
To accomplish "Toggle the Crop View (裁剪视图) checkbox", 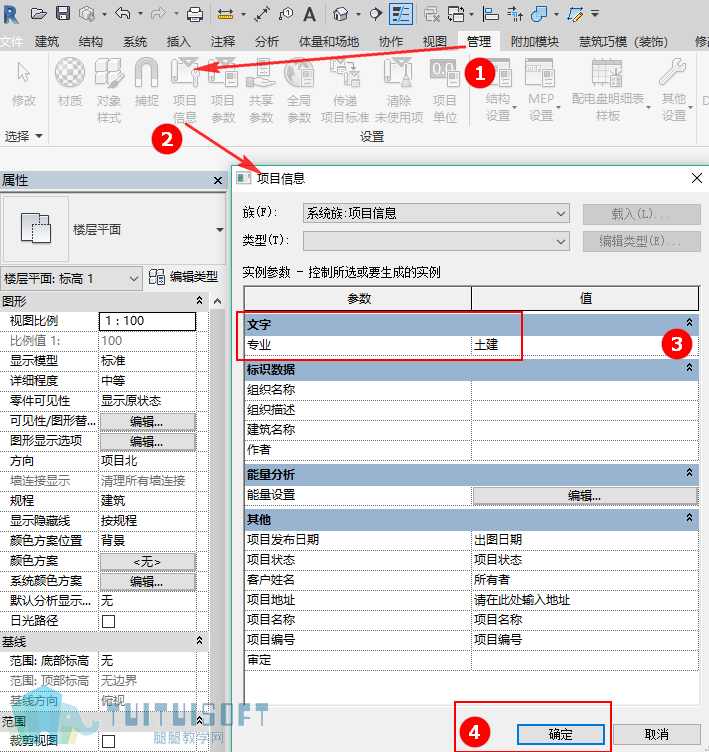I will click(x=108, y=741).
